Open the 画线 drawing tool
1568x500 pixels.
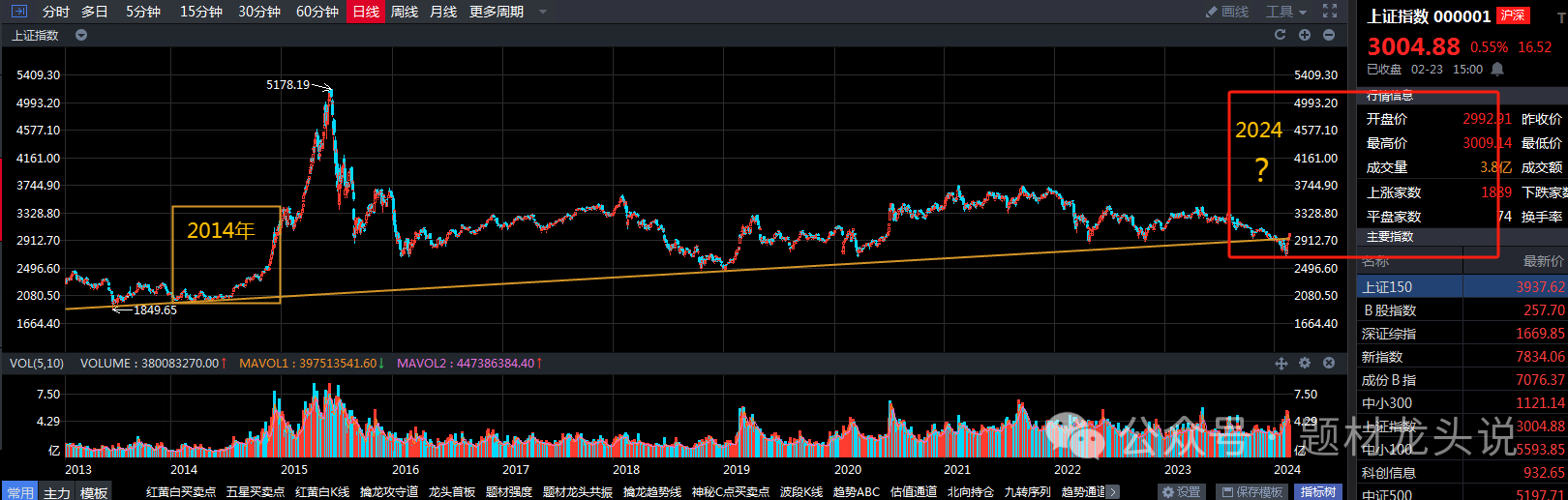(1226, 12)
